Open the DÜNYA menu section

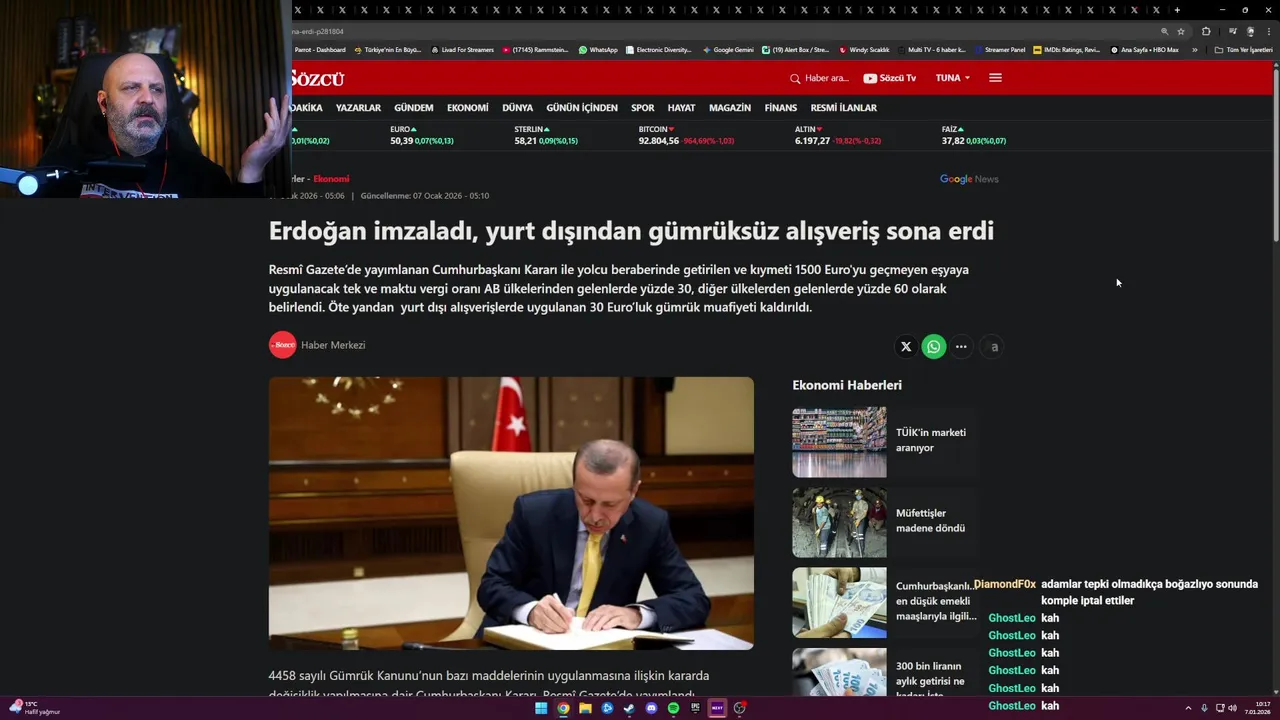point(517,108)
